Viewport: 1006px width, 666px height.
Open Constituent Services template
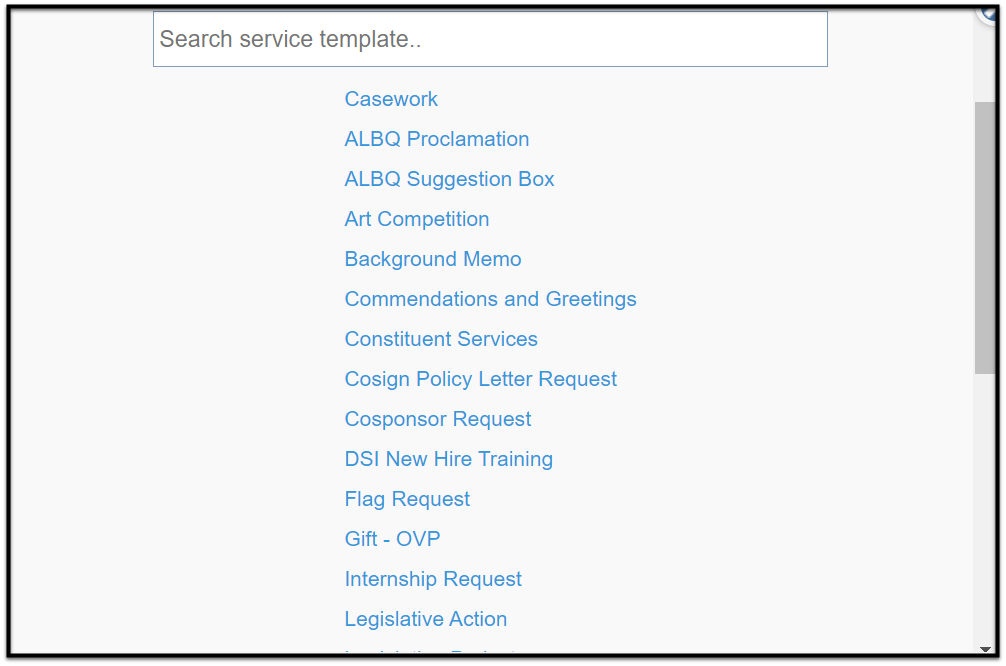pos(441,339)
